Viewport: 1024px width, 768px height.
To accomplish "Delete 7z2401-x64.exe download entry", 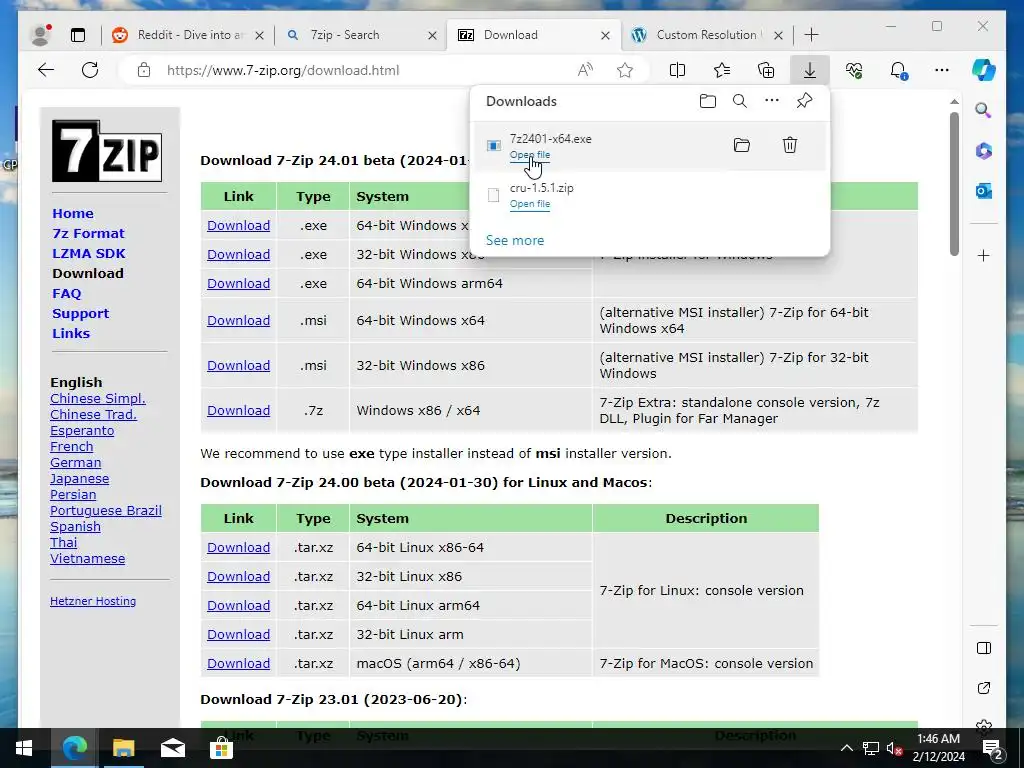I will click(x=790, y=145).
